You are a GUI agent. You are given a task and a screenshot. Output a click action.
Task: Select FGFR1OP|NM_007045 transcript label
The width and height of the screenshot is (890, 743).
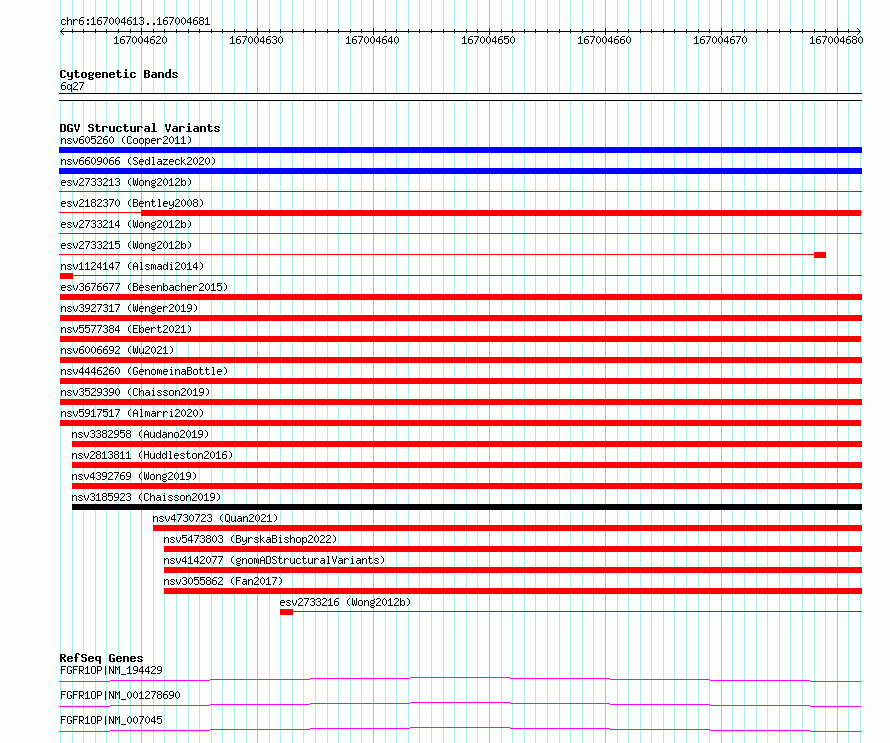(111, 720)
